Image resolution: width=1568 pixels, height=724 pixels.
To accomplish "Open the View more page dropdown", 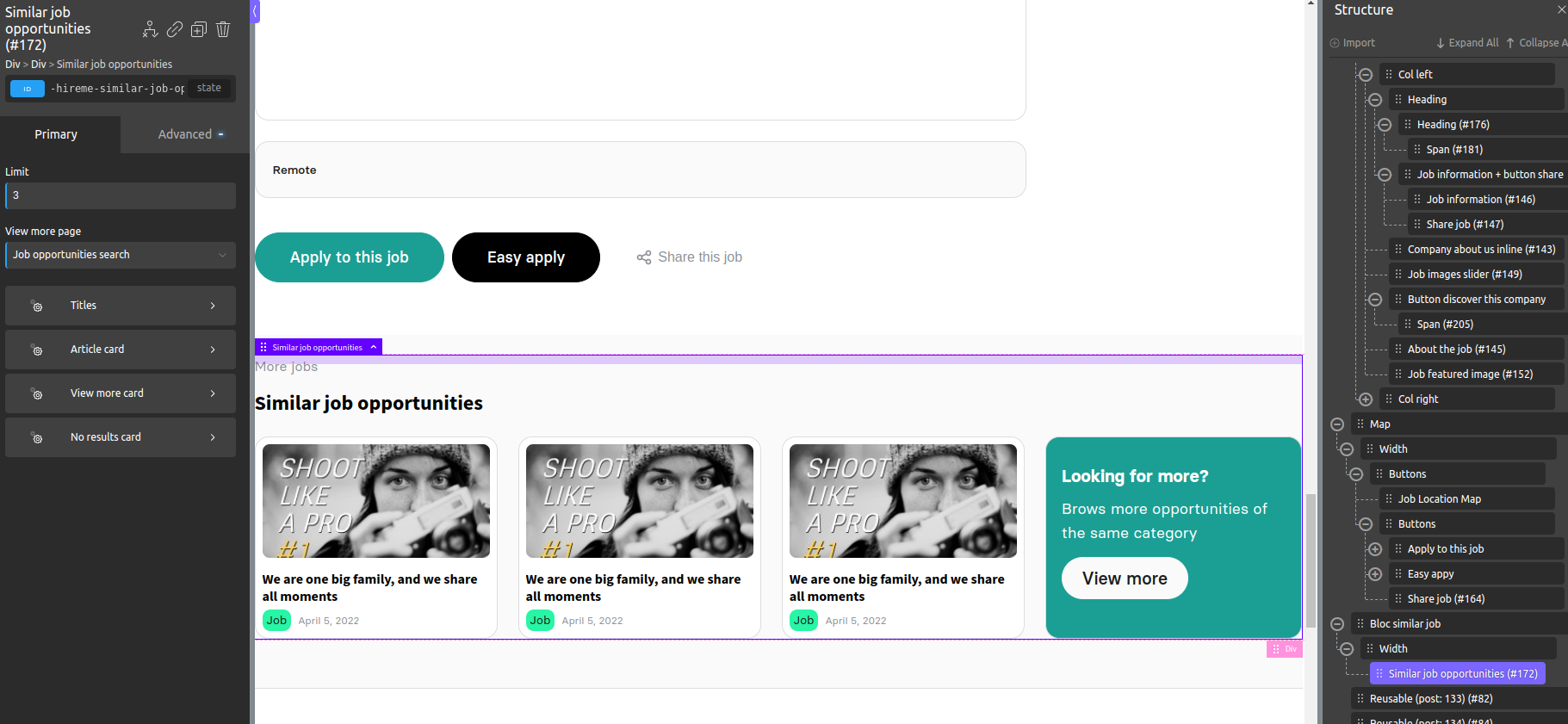I will click(121, 255).
